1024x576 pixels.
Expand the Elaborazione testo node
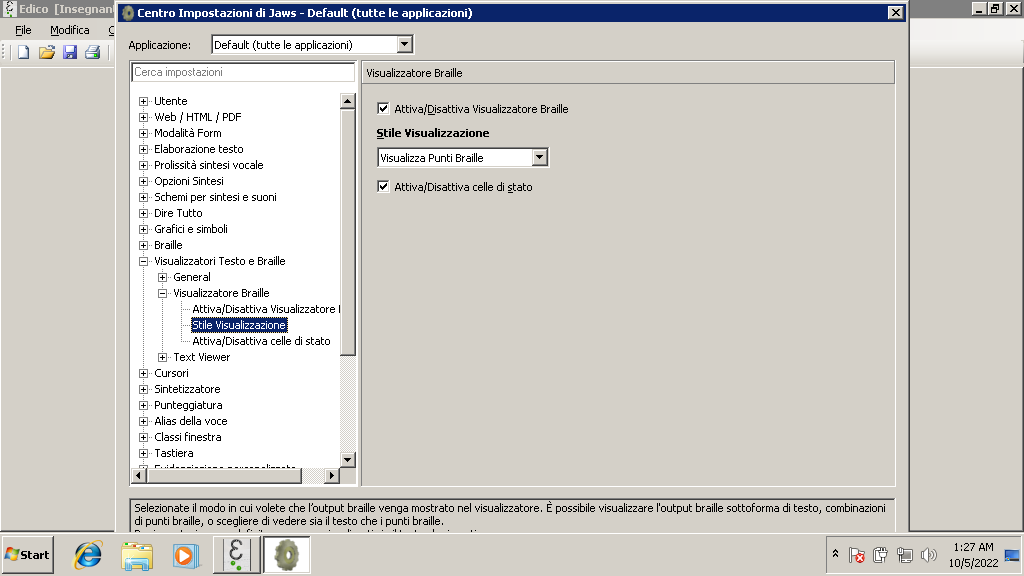pos(144,150)
